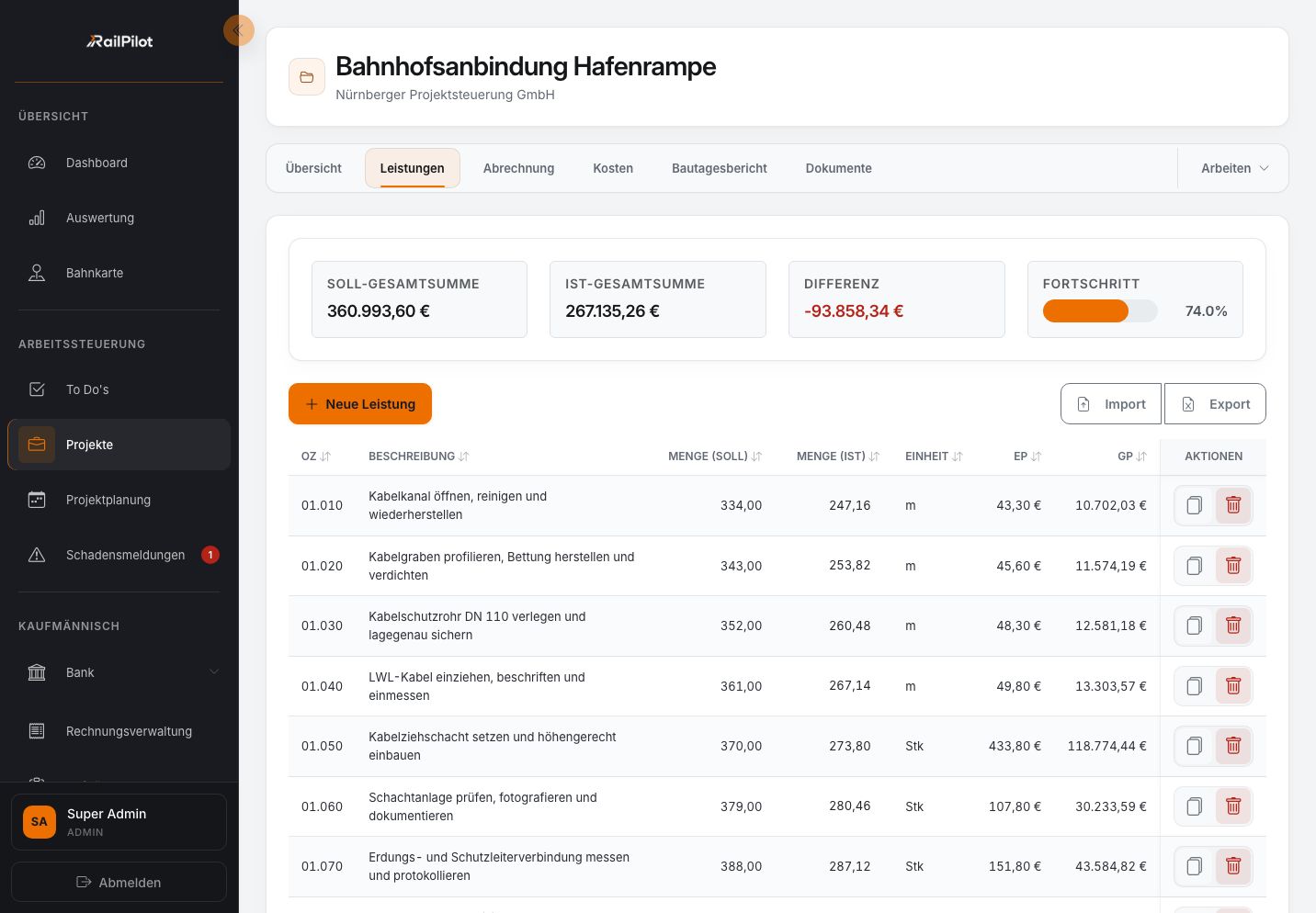The image size is (1316, 913).
Task: Click the Import button
Action: (x=1111, y=404)
